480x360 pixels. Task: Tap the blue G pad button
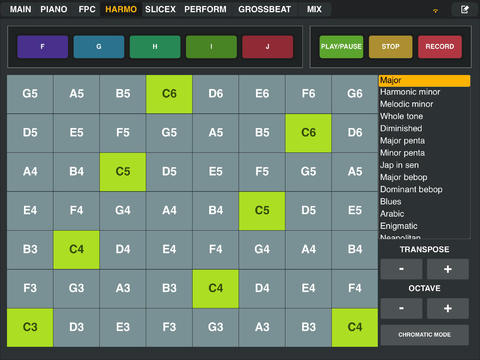pyautogui.click(x=99, y=47)
